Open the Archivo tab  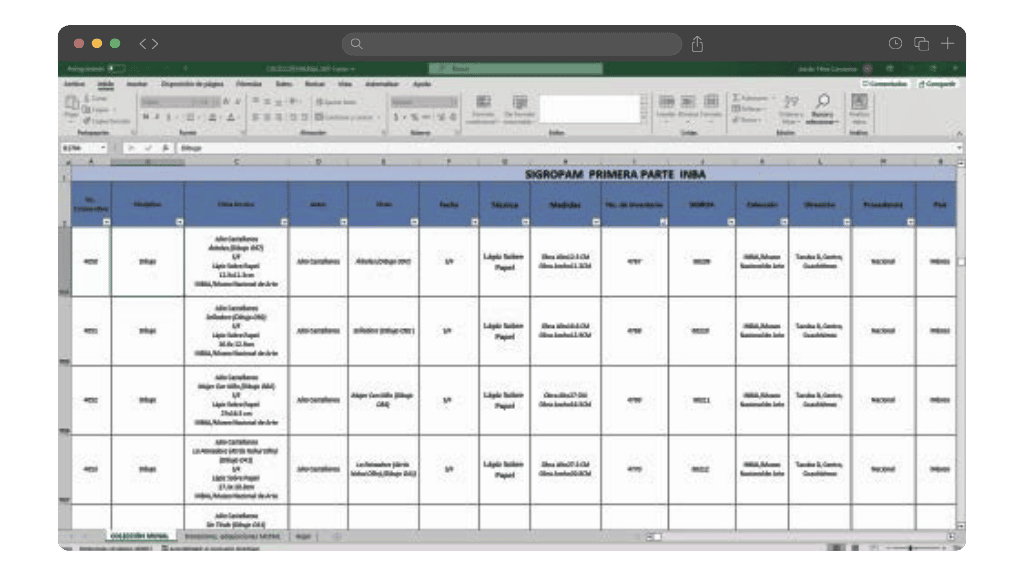(x=74, y=84)
